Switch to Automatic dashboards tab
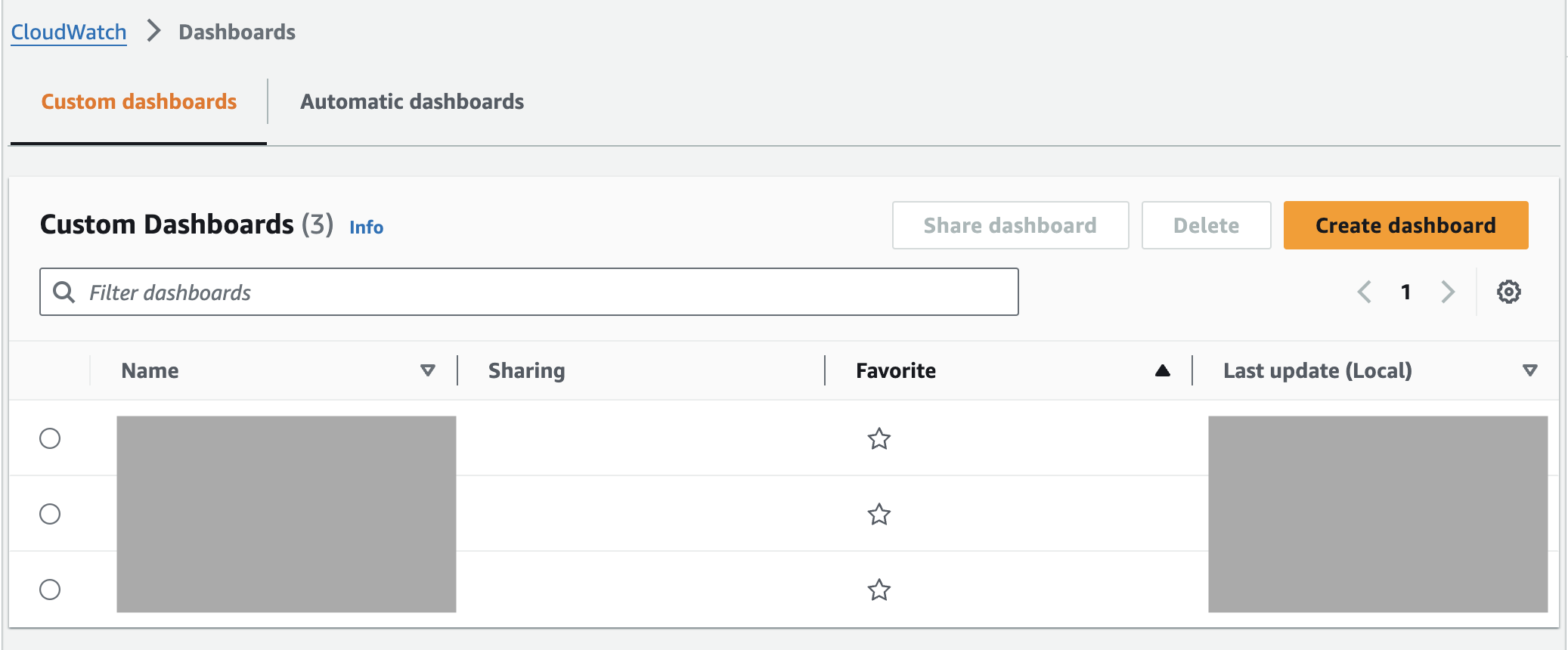Screen dimensions: 1568x650 click(412, 102)
